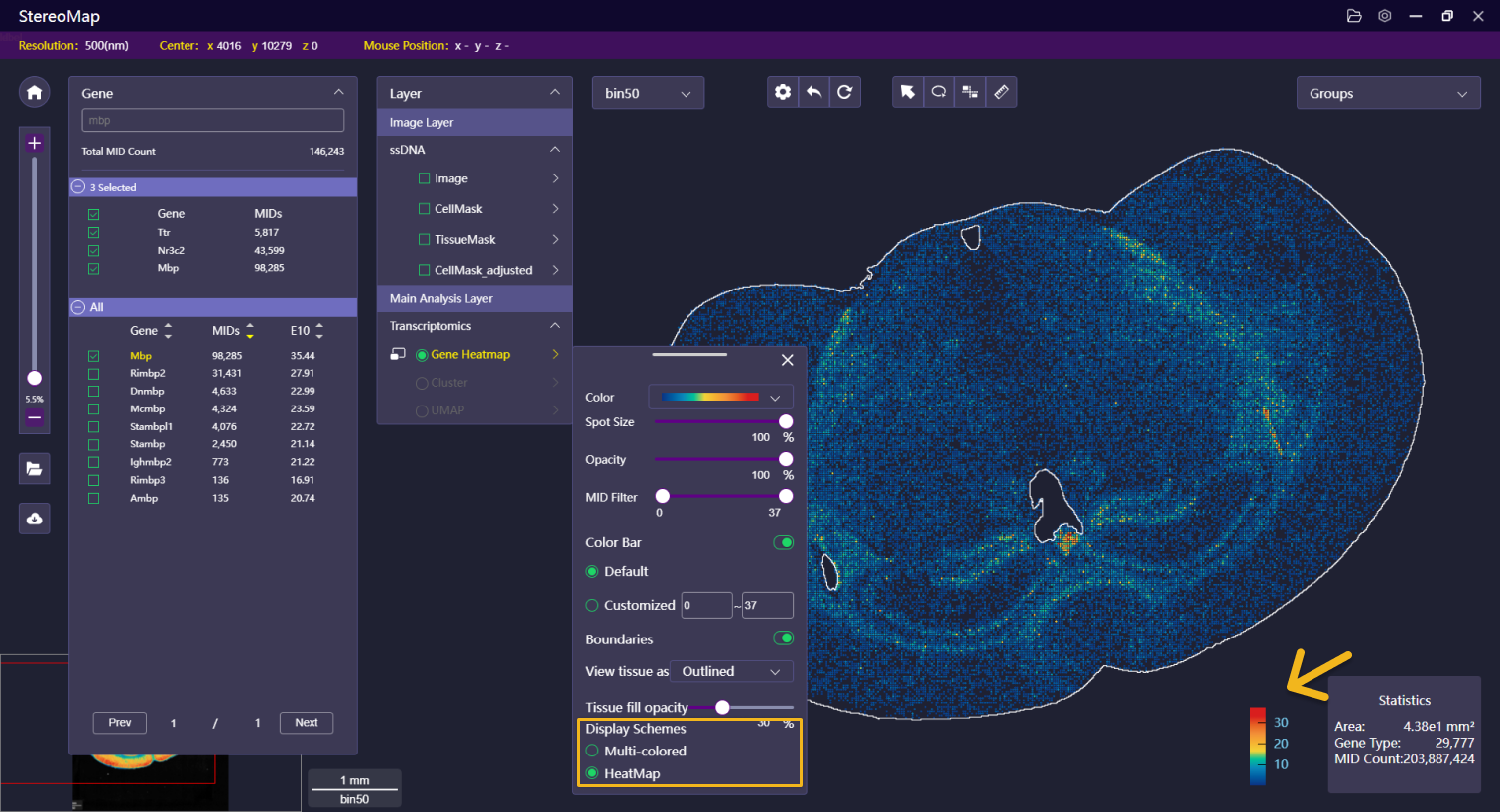Image resolution: width=1500 pixels, height=812 pixels.
Task: Turn off the Color Bar toggle
Action: pyautogui.click(x=783, y=542)
